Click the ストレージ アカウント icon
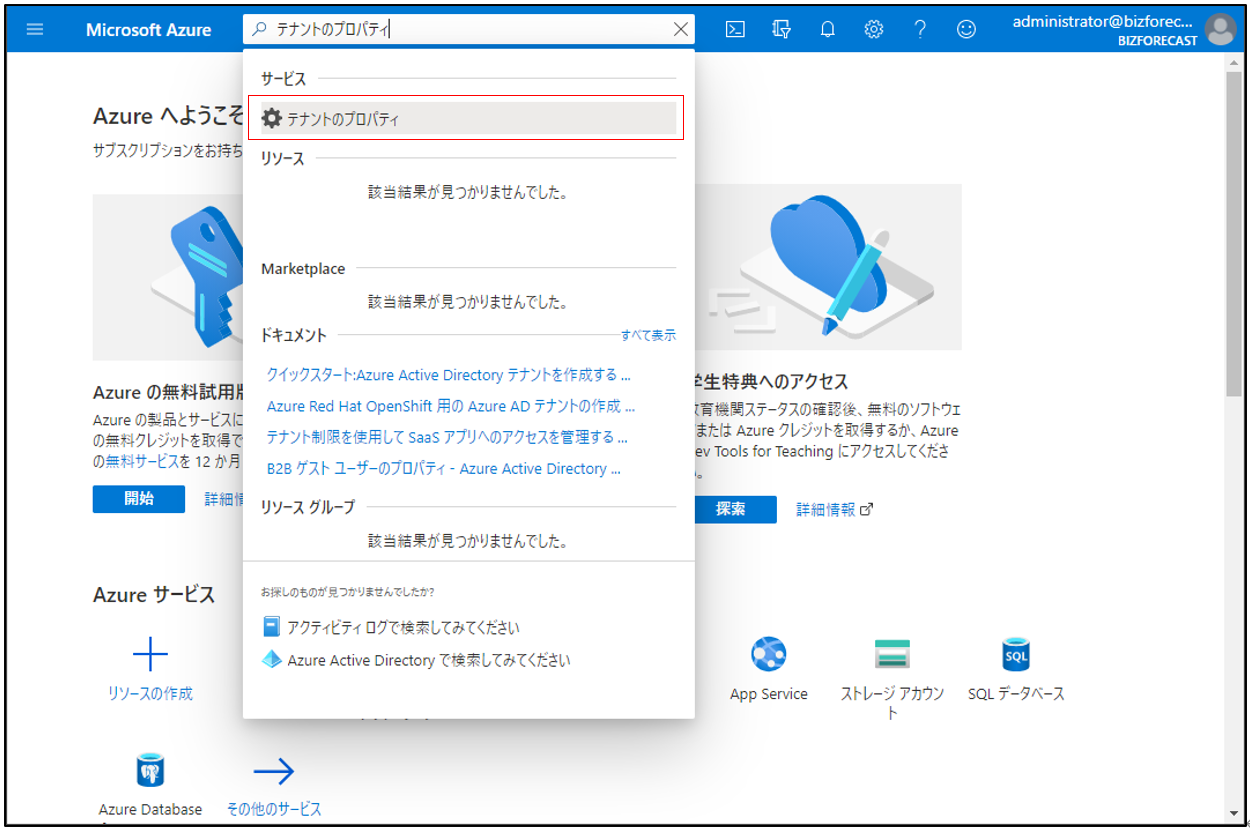 891,655
